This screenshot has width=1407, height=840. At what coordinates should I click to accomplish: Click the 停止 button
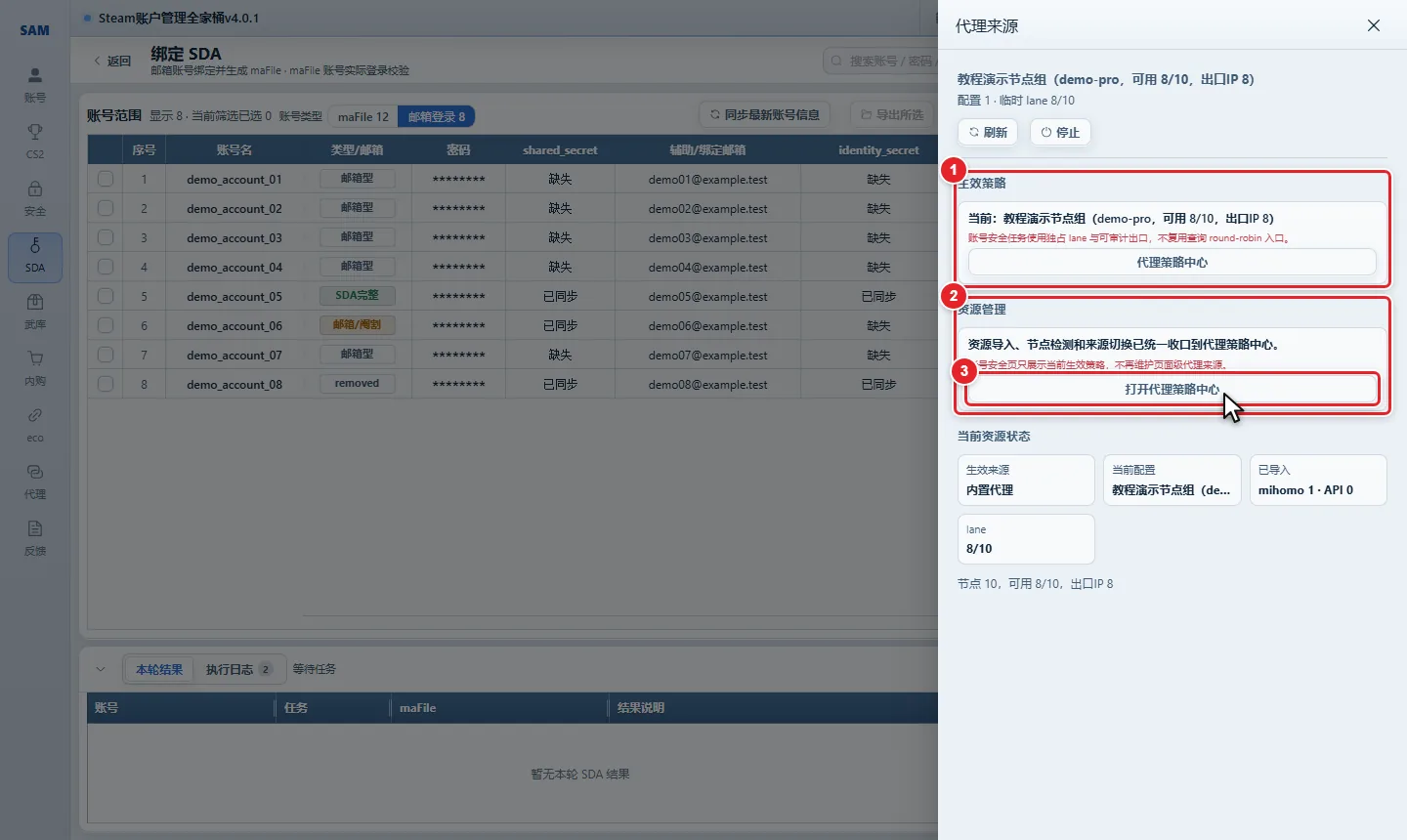click(1060, 132)
